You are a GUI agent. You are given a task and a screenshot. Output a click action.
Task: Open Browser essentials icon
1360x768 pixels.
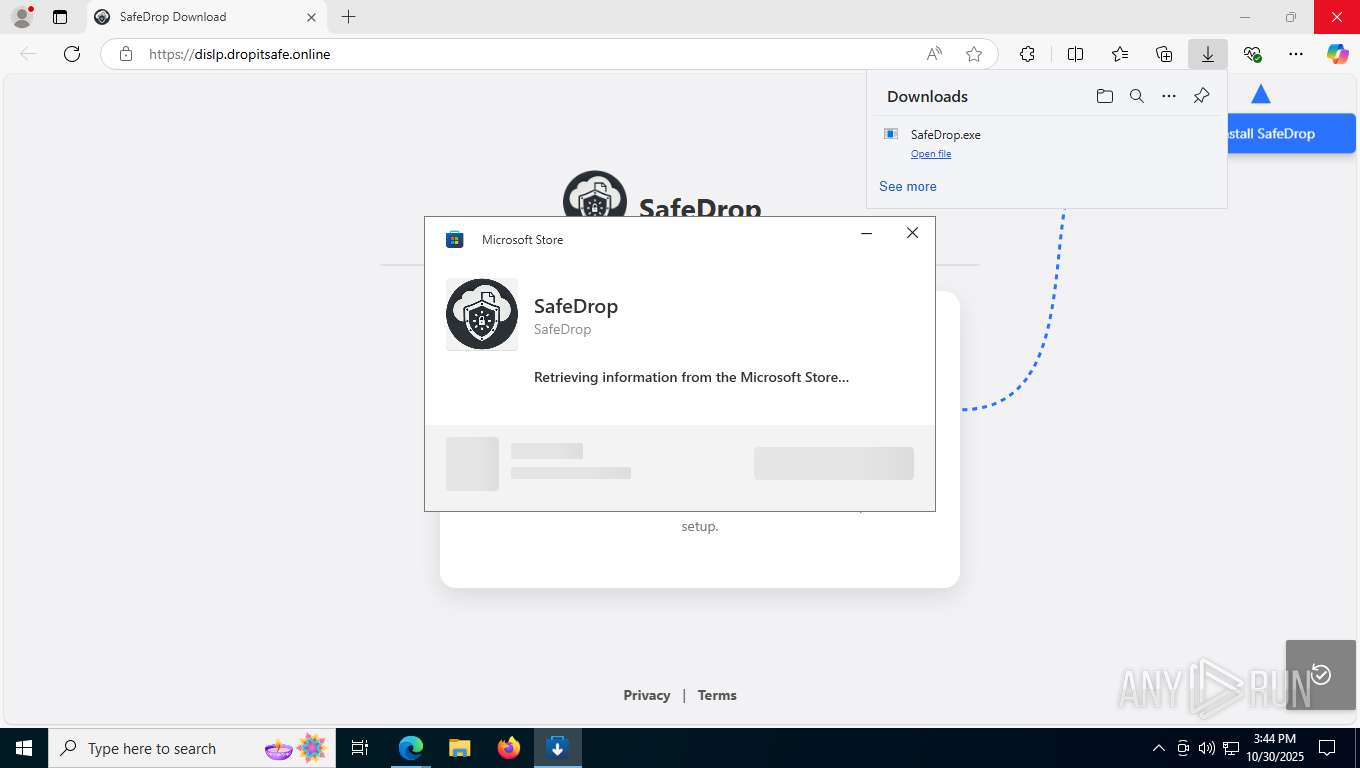(1252, 54)
